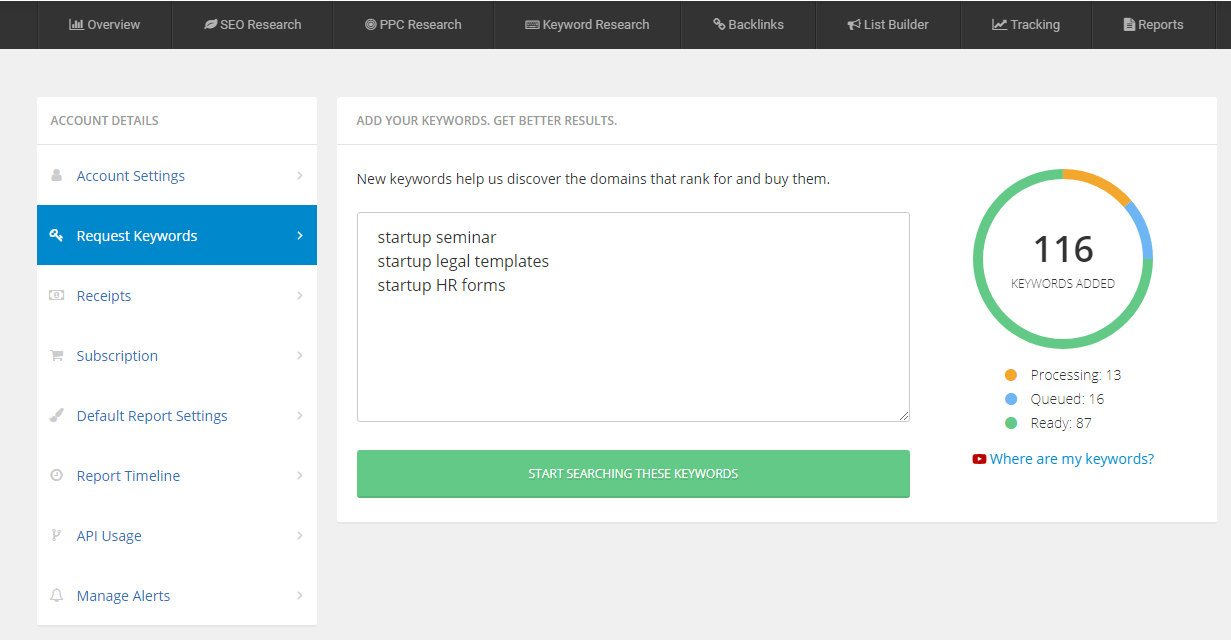Viewport: 1231px width, 640px height.
Task: Switch to the PPC Research tab
Action: coord(413,24)
